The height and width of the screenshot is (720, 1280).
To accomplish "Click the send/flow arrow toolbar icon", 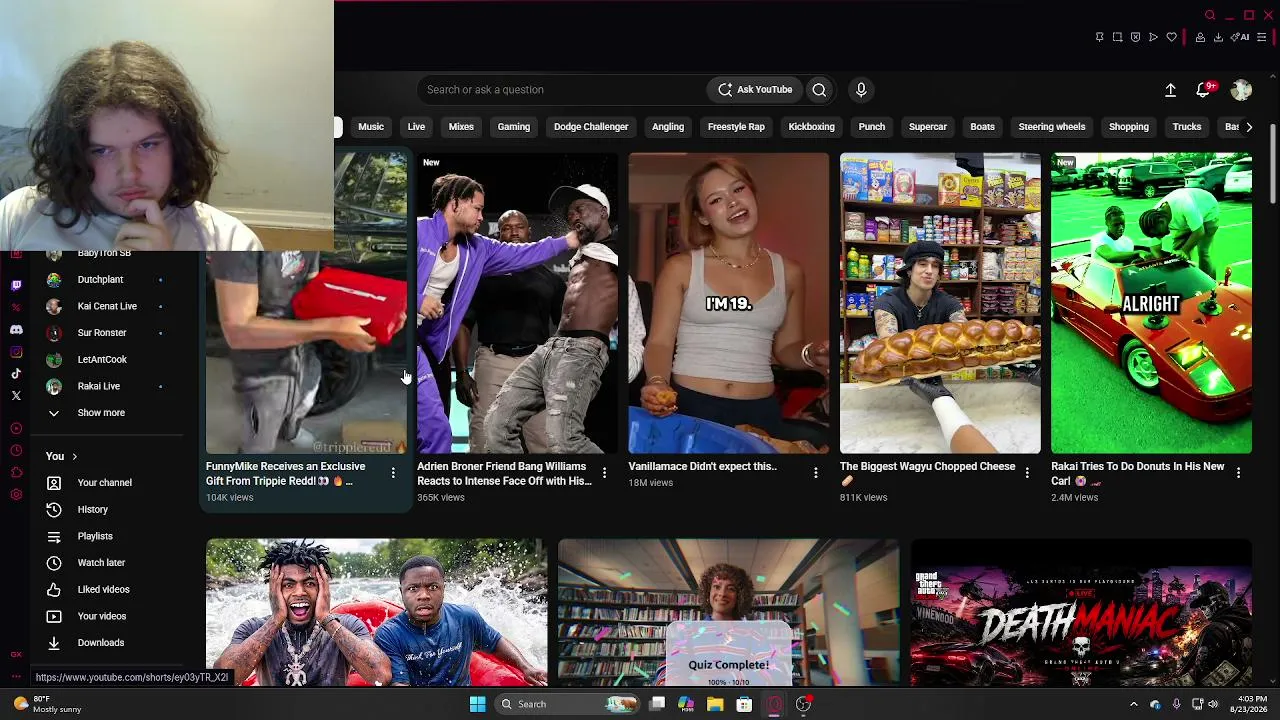I will (1153, 37).
